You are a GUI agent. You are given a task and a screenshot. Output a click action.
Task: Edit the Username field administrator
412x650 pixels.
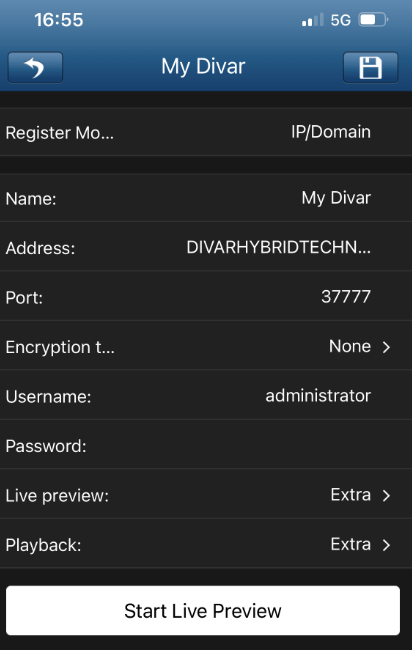(206, 396)
